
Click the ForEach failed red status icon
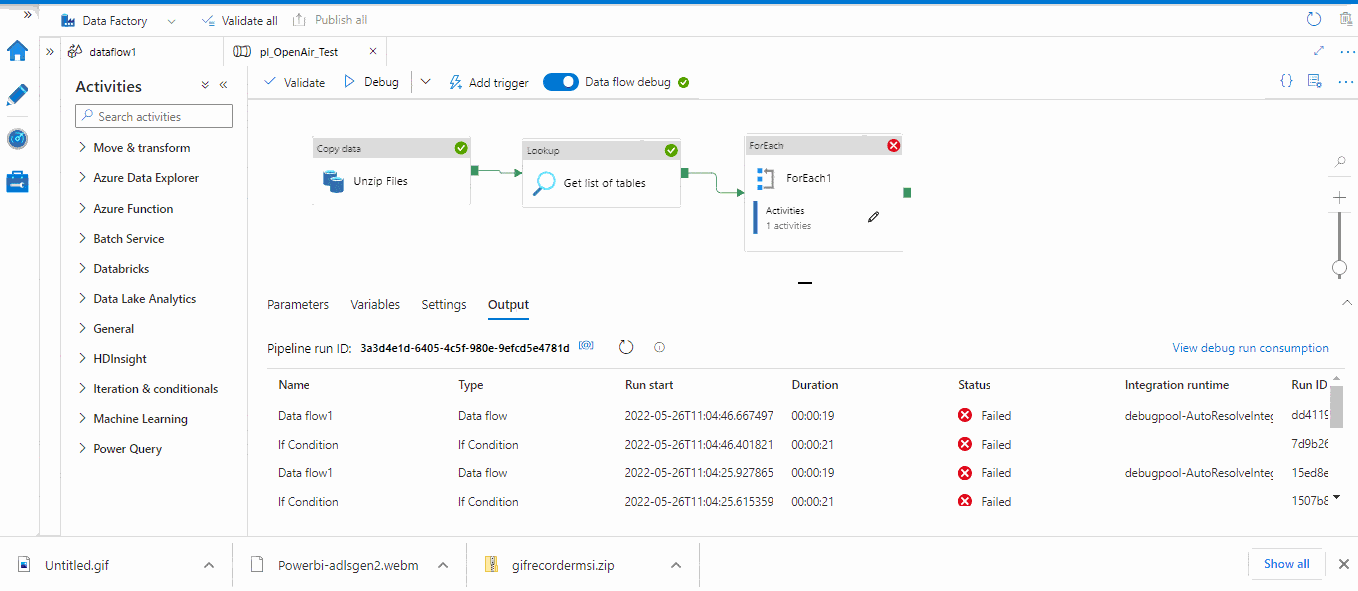pyautogui.click(x=894, y=145)
